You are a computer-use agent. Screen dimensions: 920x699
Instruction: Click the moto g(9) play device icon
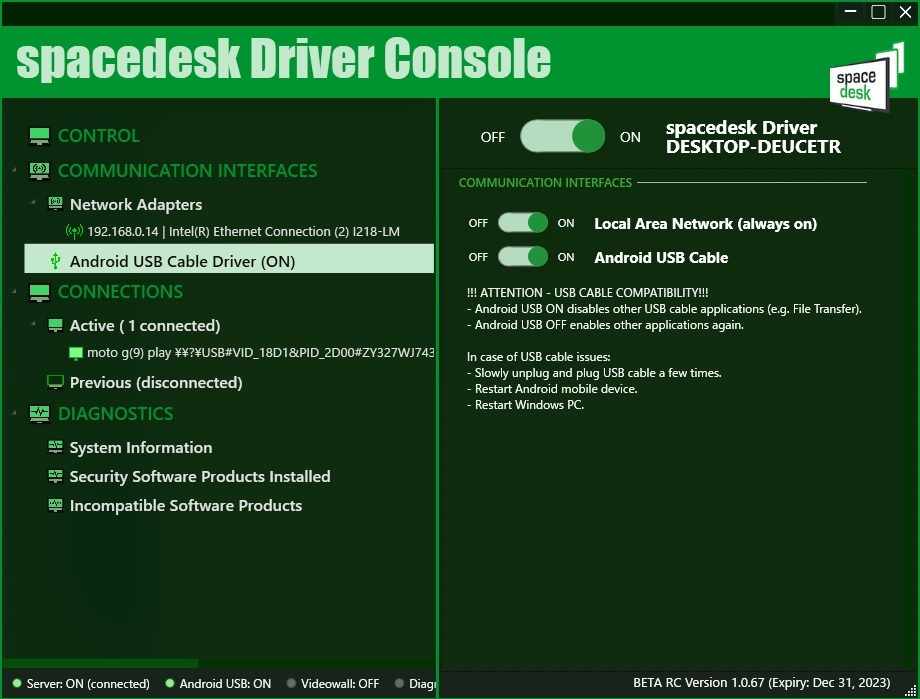click(x=76, y=353)
